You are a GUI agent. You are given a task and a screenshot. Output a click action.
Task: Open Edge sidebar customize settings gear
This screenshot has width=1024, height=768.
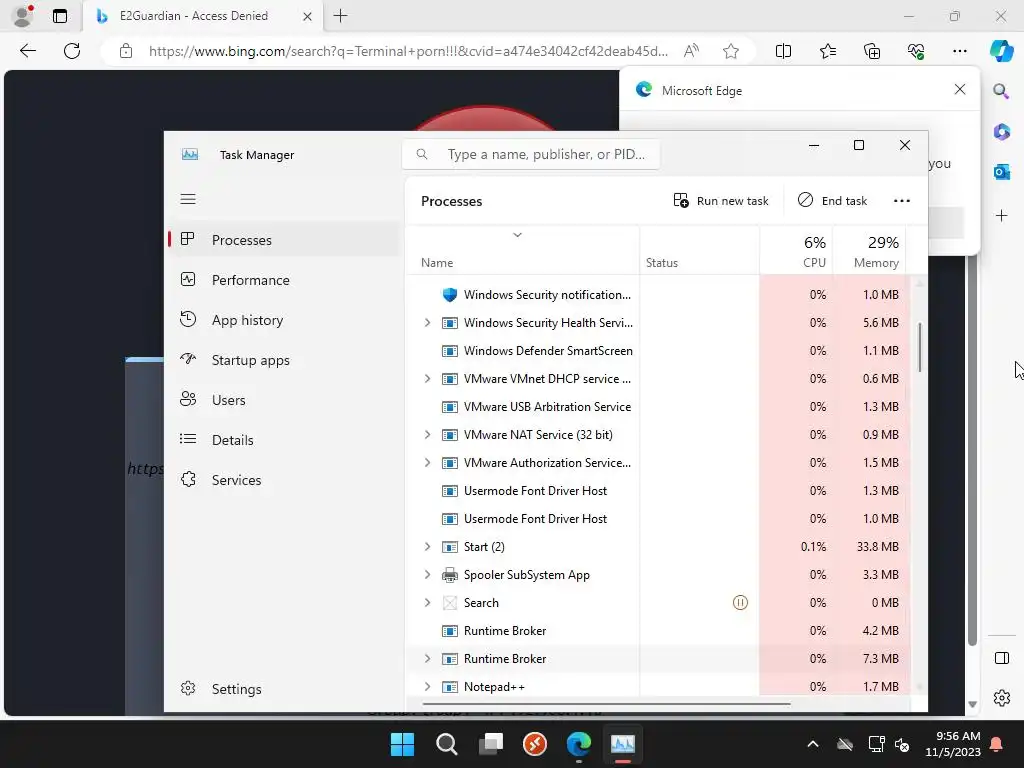tap(1001, 697)
